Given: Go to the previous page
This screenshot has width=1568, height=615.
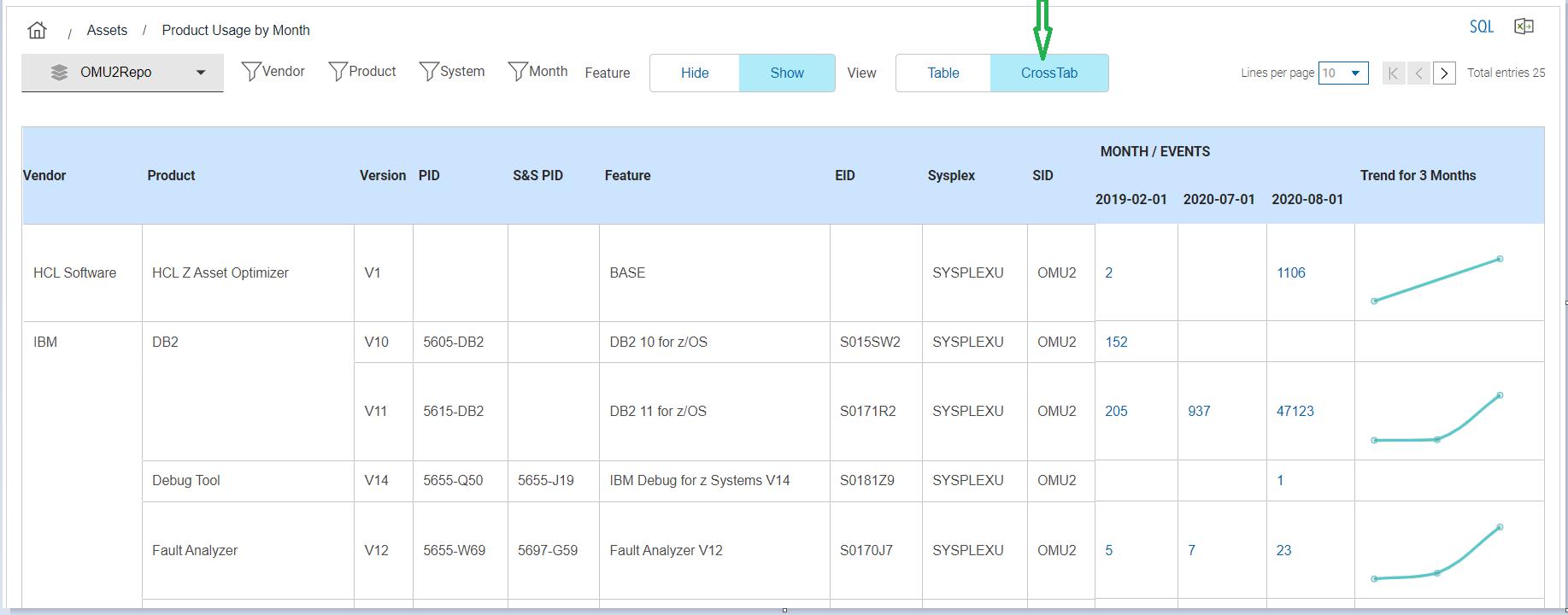Looking at the screenshot, I should pyautogui.click(x=1418, y=73).
